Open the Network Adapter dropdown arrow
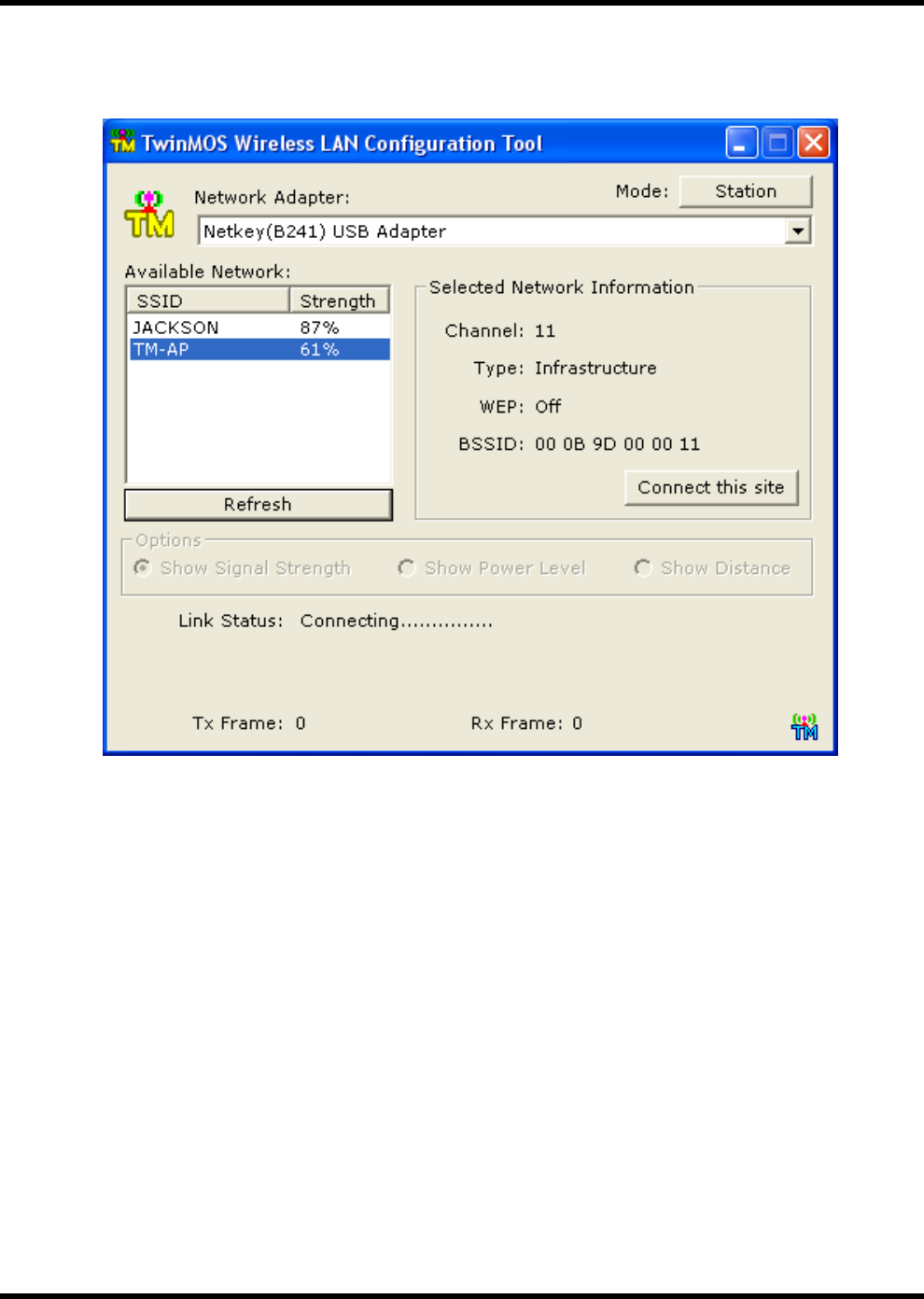Screen dimensions: 924x1299 point(798,230)
